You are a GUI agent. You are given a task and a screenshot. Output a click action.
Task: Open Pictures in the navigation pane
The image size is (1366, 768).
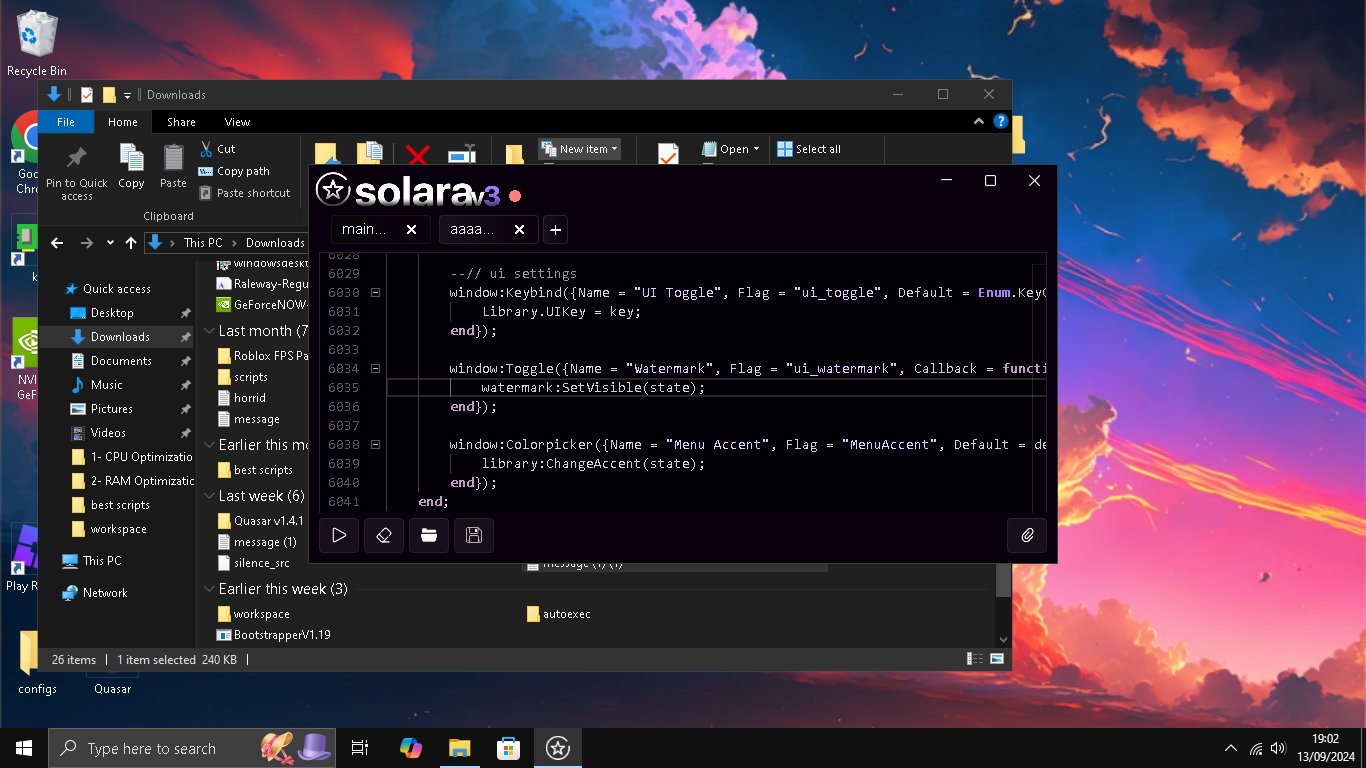pyautogui.click(x=111, y=409)
